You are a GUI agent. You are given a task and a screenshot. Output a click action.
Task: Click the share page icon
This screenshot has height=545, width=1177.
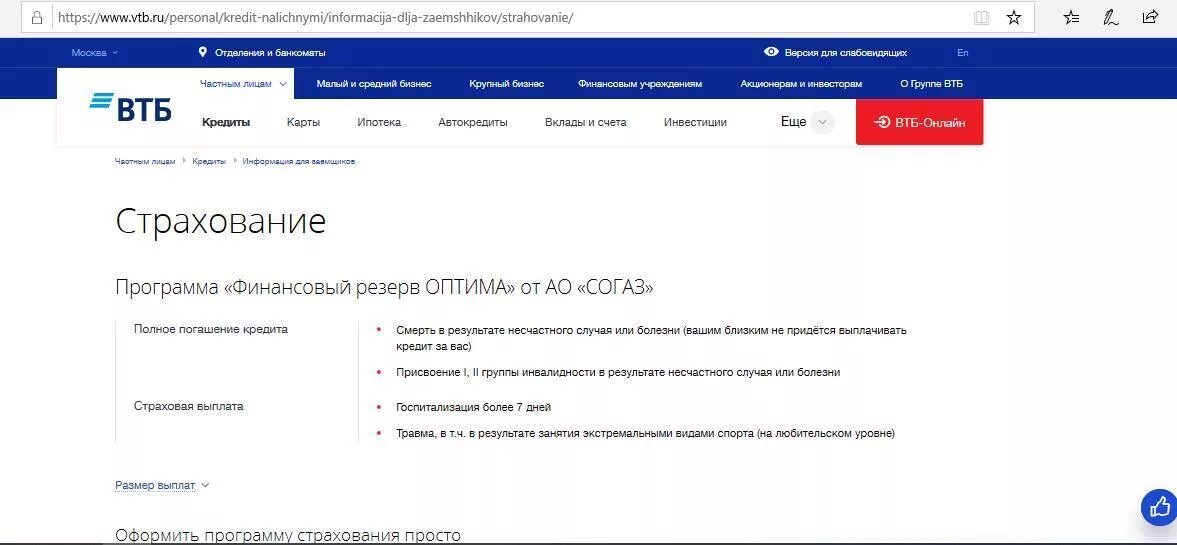point(1150,17)
